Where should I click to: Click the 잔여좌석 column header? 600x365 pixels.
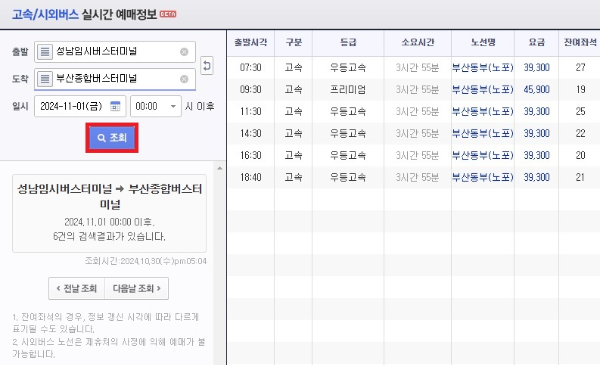click(580, 42)
